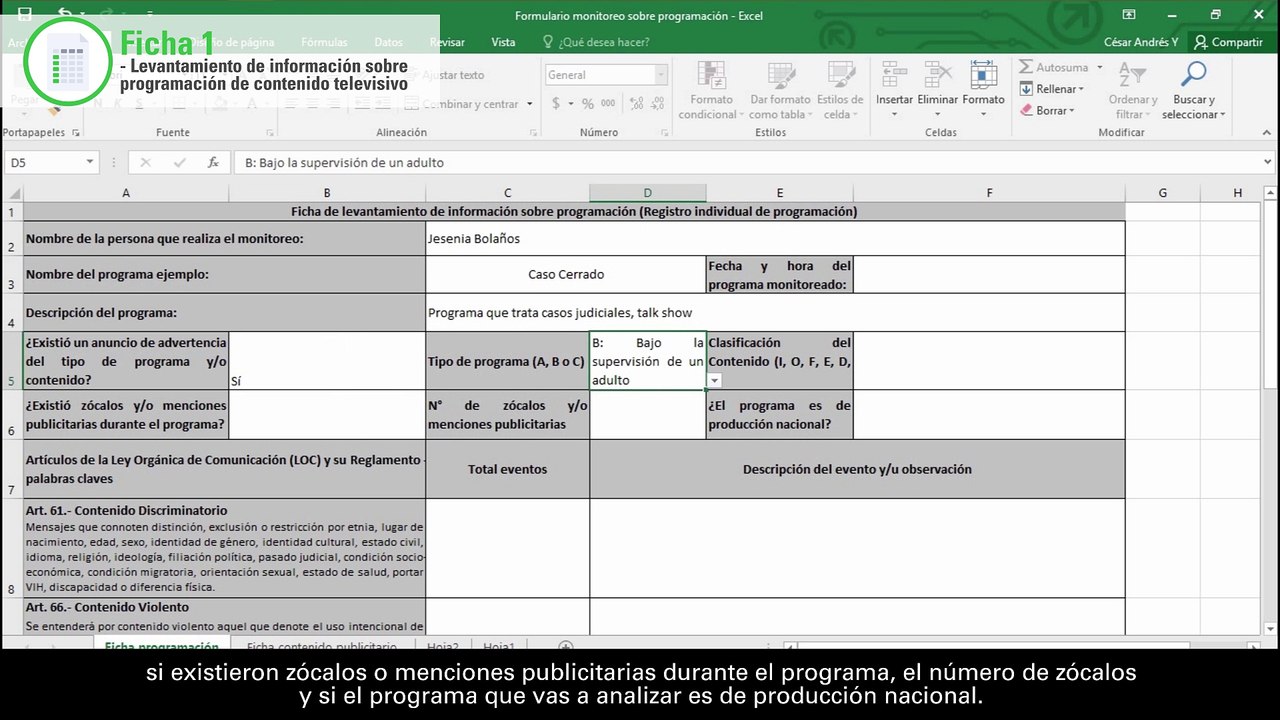Click the Tipo de programa (A, B o C) cell
1280x720 pixels.
point(507,361)
